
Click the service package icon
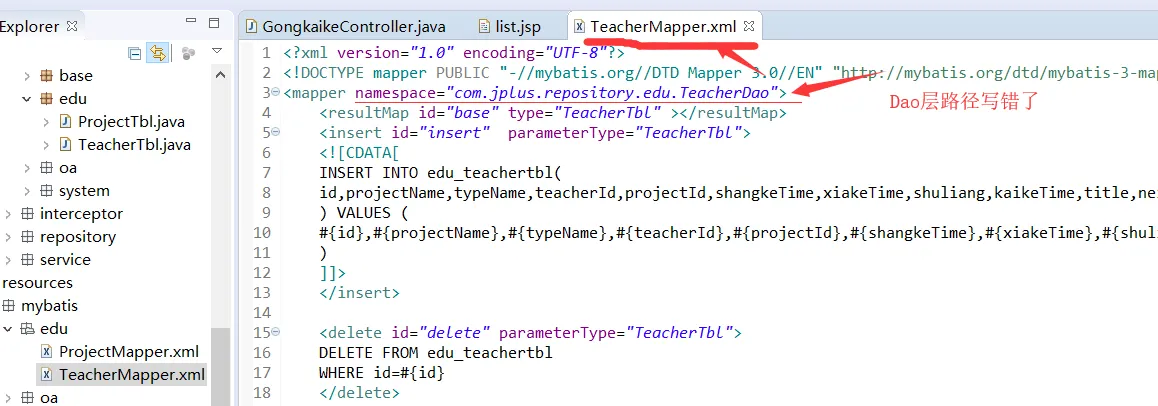[27, 260]
